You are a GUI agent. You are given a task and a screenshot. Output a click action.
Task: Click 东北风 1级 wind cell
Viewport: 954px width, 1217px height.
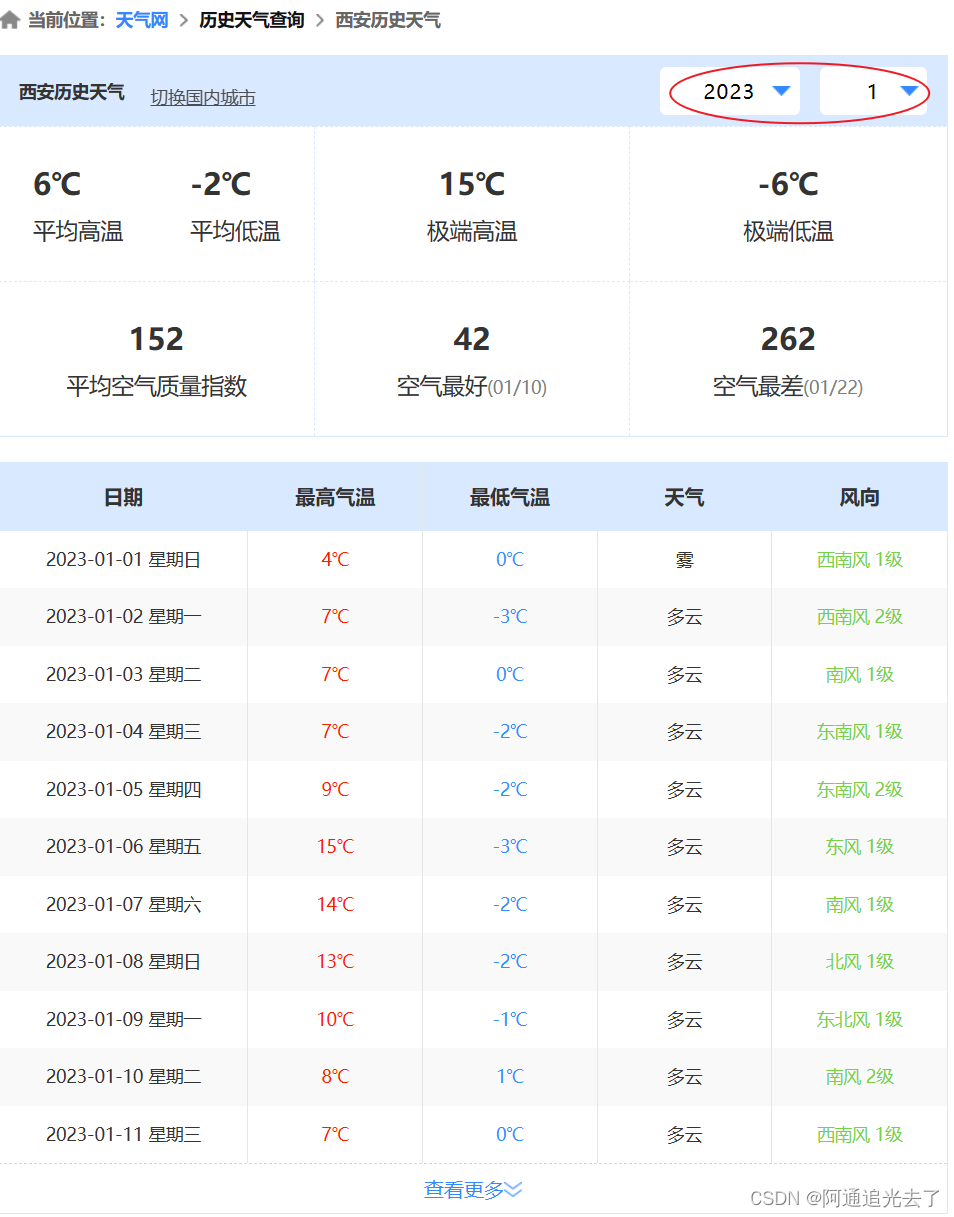(860, 1020)
